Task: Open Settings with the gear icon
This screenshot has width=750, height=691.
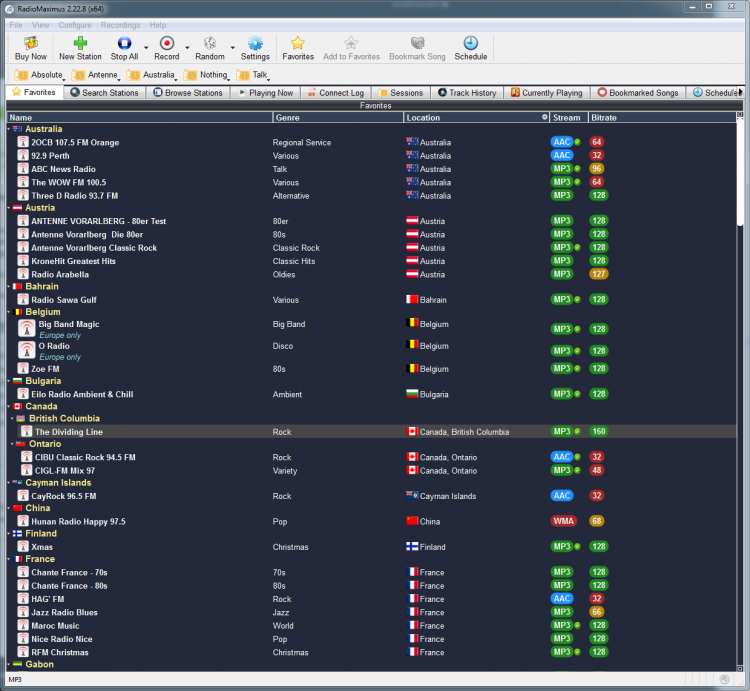Action: pyautogui.click(x=255, y=43)
